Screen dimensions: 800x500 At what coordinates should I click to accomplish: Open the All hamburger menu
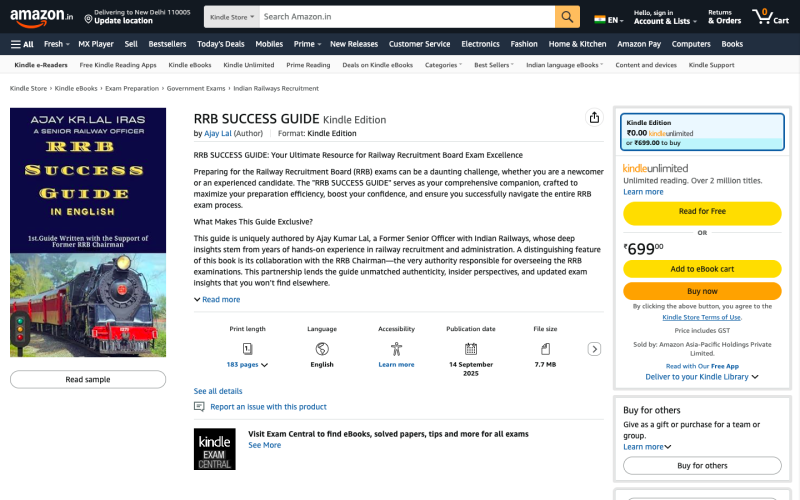(x=22, y=44)
